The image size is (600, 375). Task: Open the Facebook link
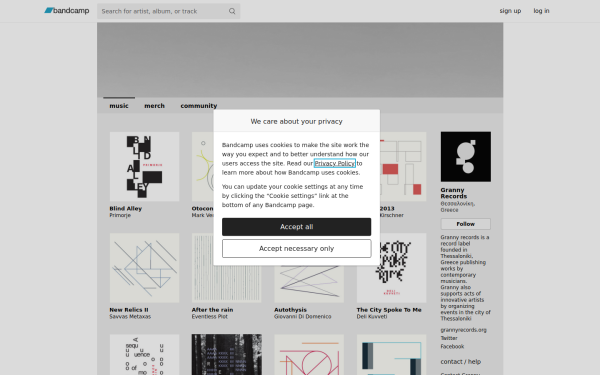tap(452, 347)
